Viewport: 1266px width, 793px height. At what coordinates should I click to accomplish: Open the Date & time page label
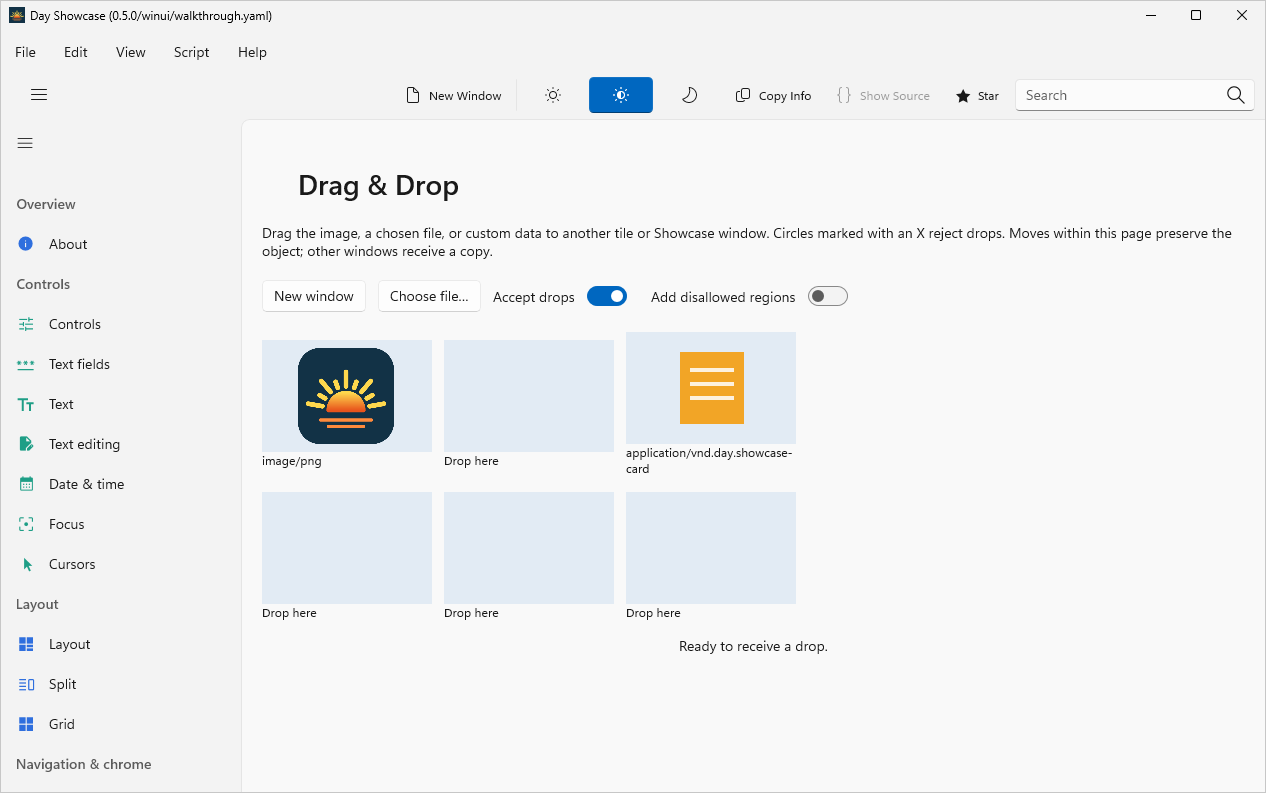[x=87, y=484]
